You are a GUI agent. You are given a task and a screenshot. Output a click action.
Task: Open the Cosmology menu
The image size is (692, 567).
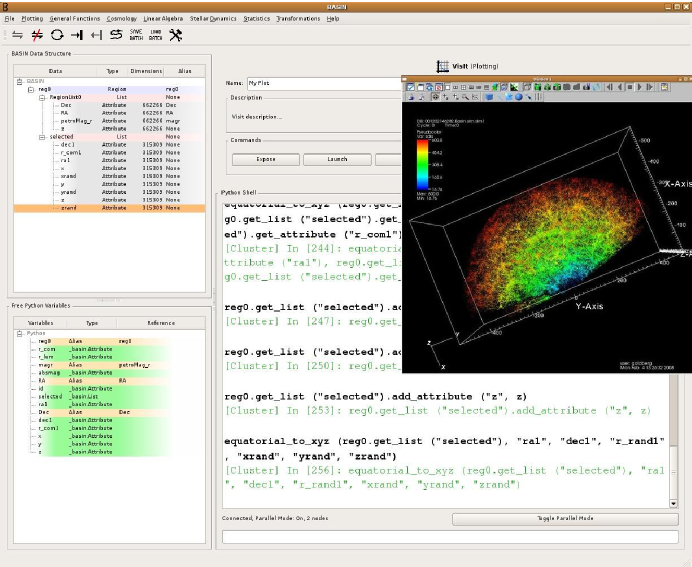(x=121, y=19)
